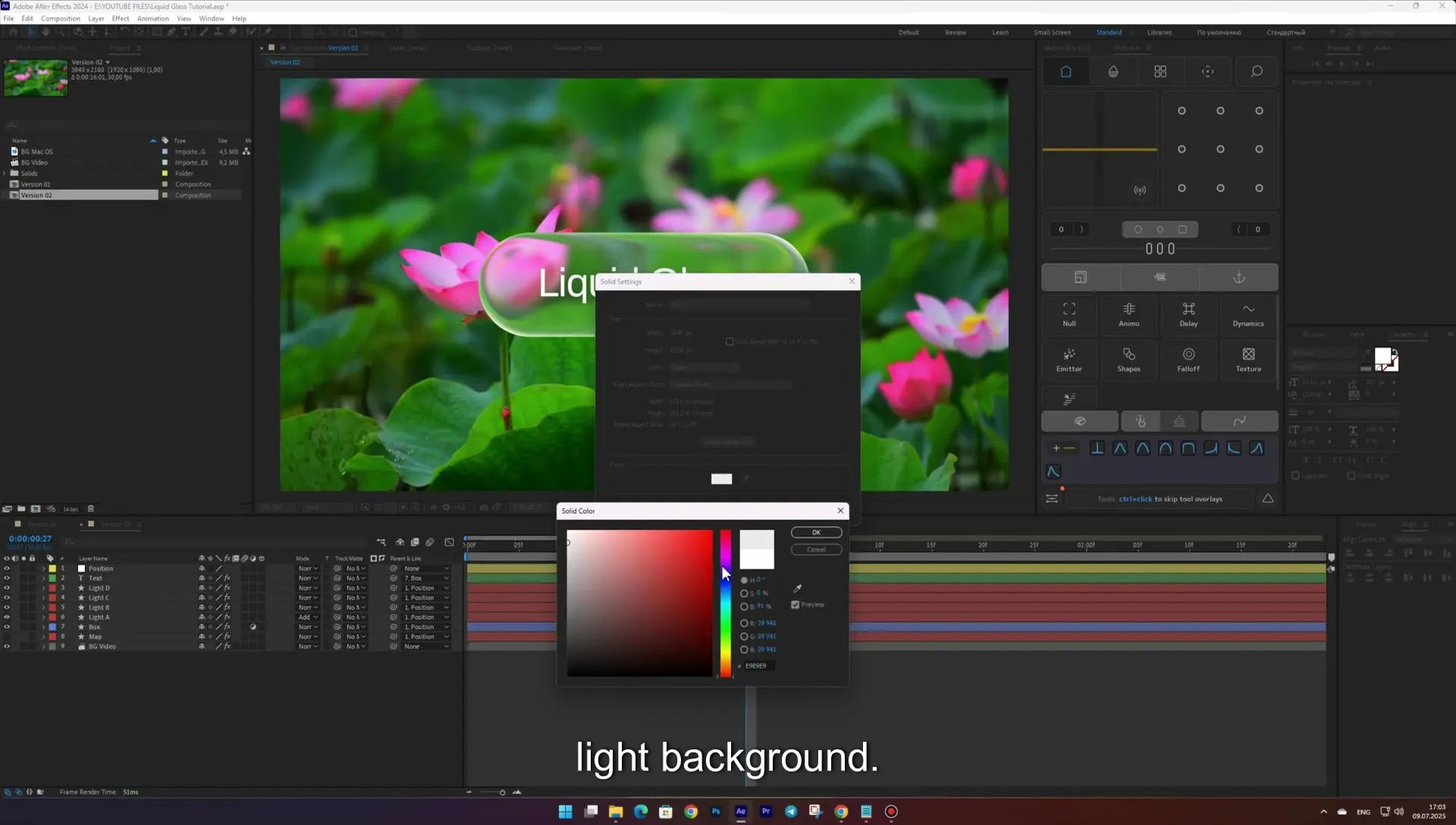Hide the Text layer with eye toggle
The image size is (1456, 825).
(7, 578)
